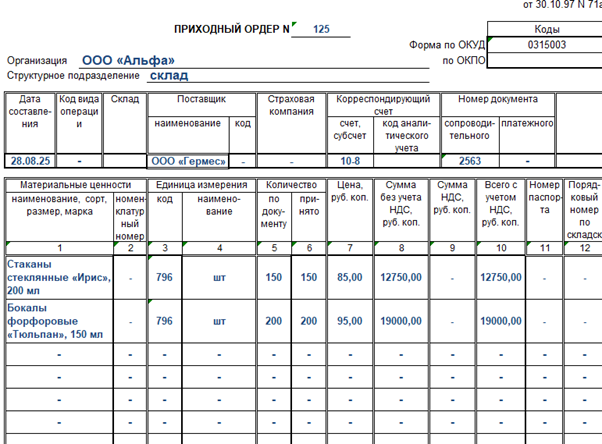Select the supplier name cell ООО «Гермес»
The height and width of the screenshot is (444, 602).
188,160
